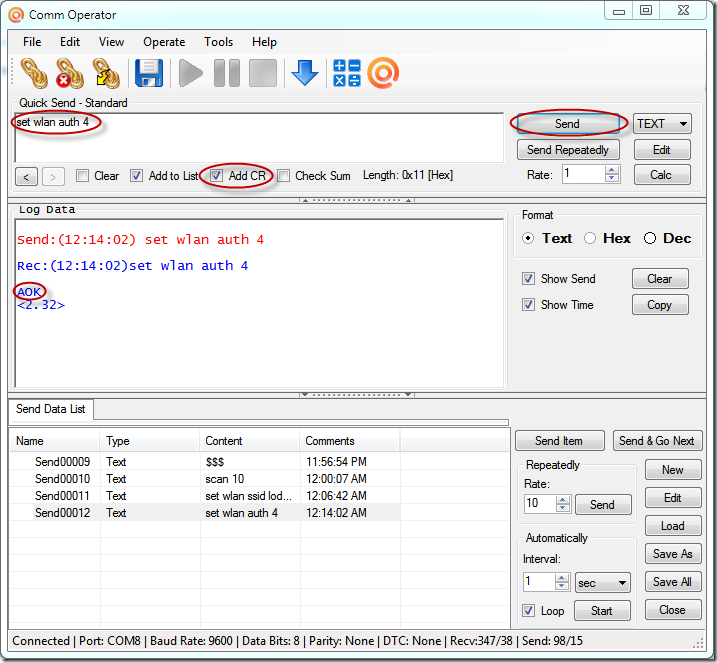
Task: Click the Load button
Action: click(673, 526)
